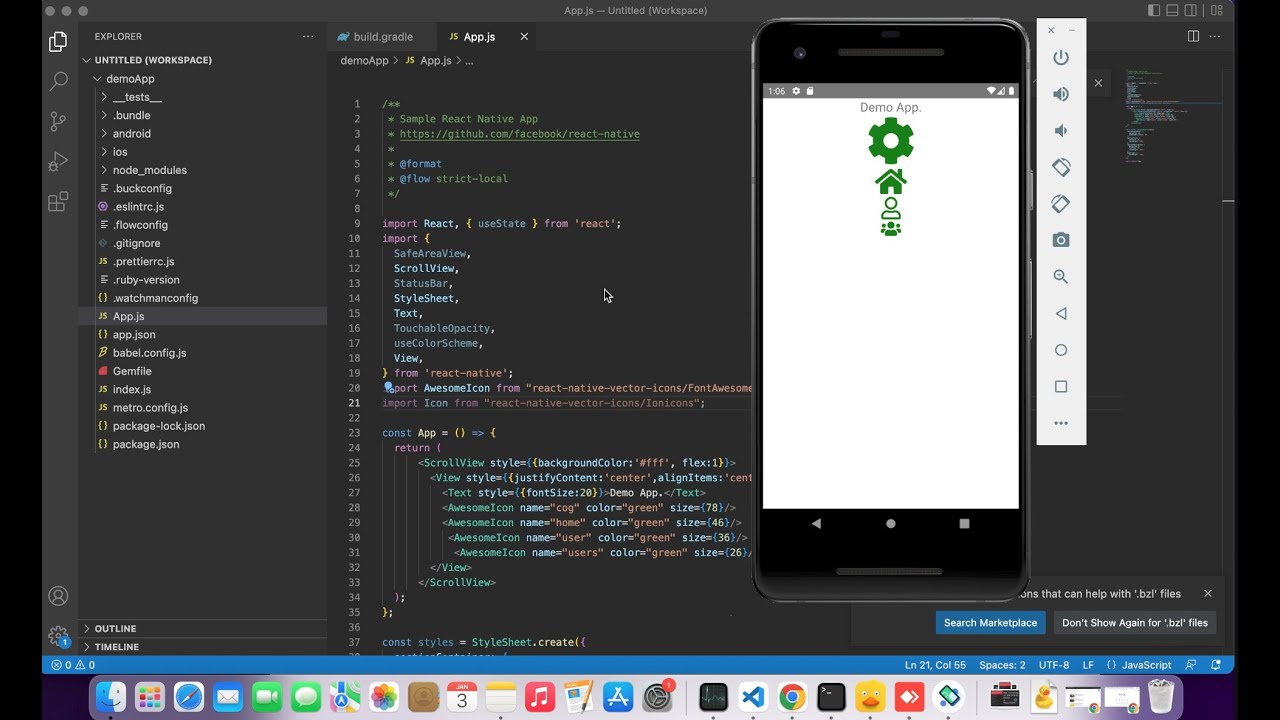Expand the __tests__ folder

pos(136,97)
